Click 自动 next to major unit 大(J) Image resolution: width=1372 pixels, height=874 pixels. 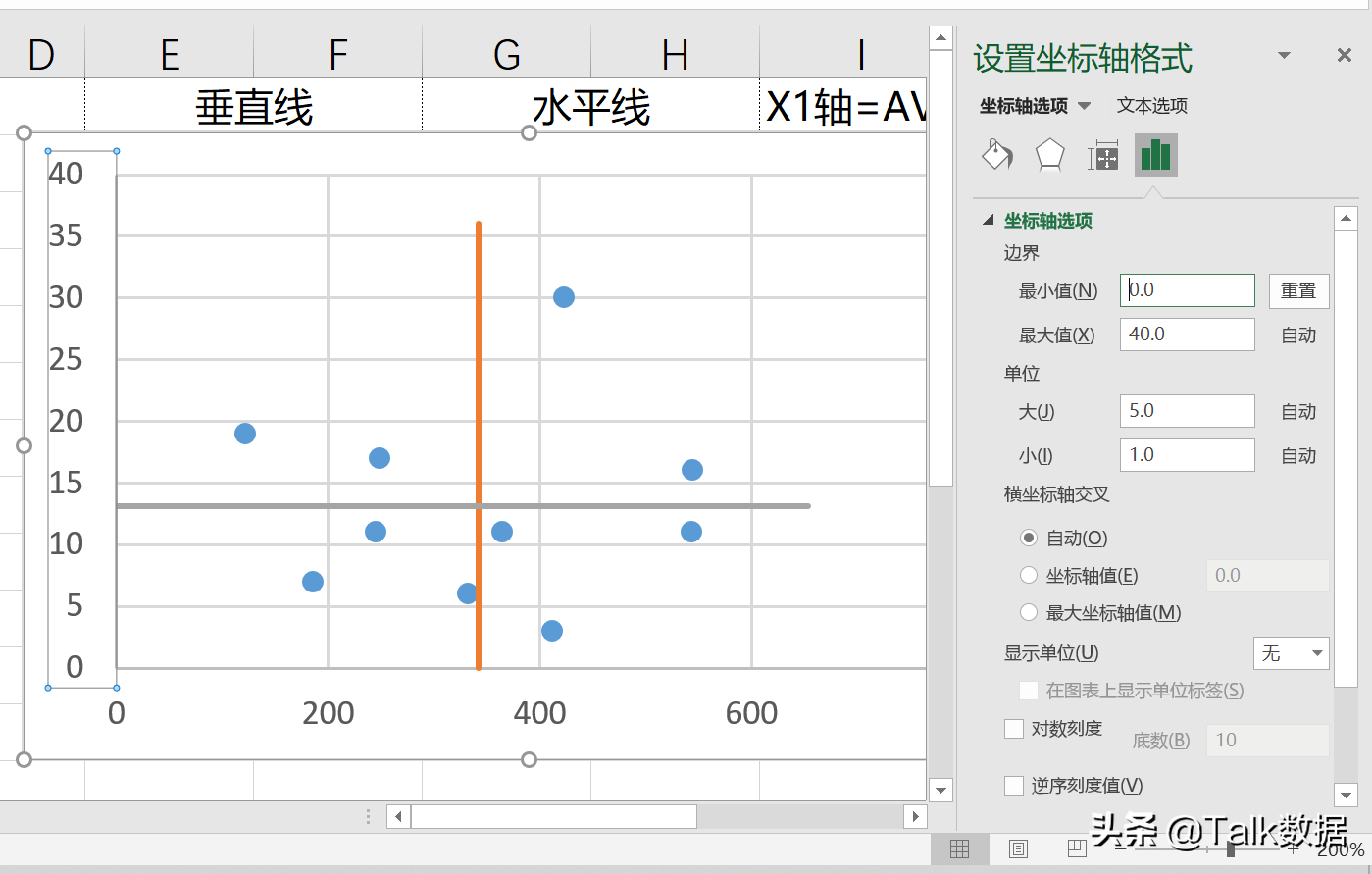coord(1299,412)
